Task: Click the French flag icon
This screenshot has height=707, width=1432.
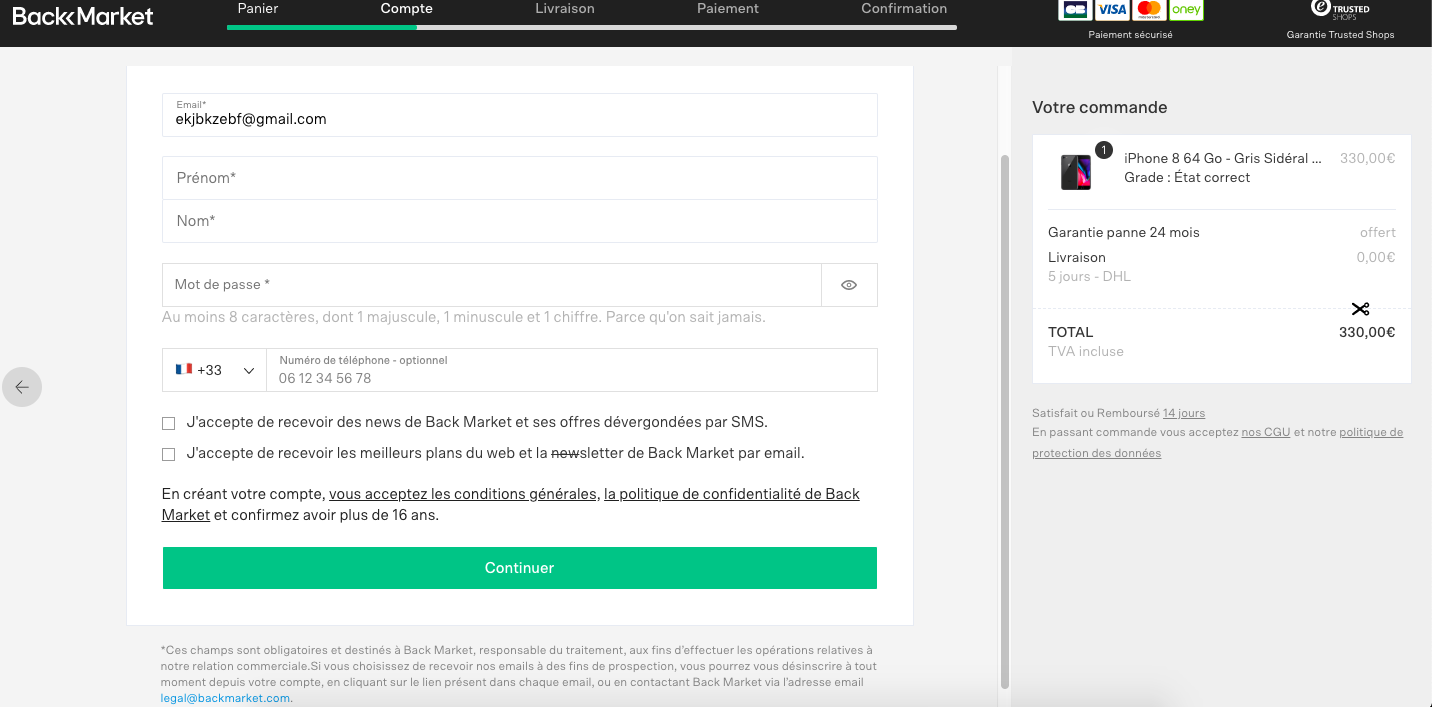Action: click(184, 369)
